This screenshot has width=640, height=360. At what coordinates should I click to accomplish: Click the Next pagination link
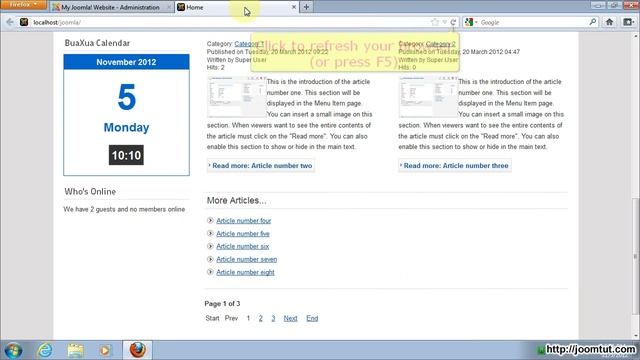click(x=290, y=318)
